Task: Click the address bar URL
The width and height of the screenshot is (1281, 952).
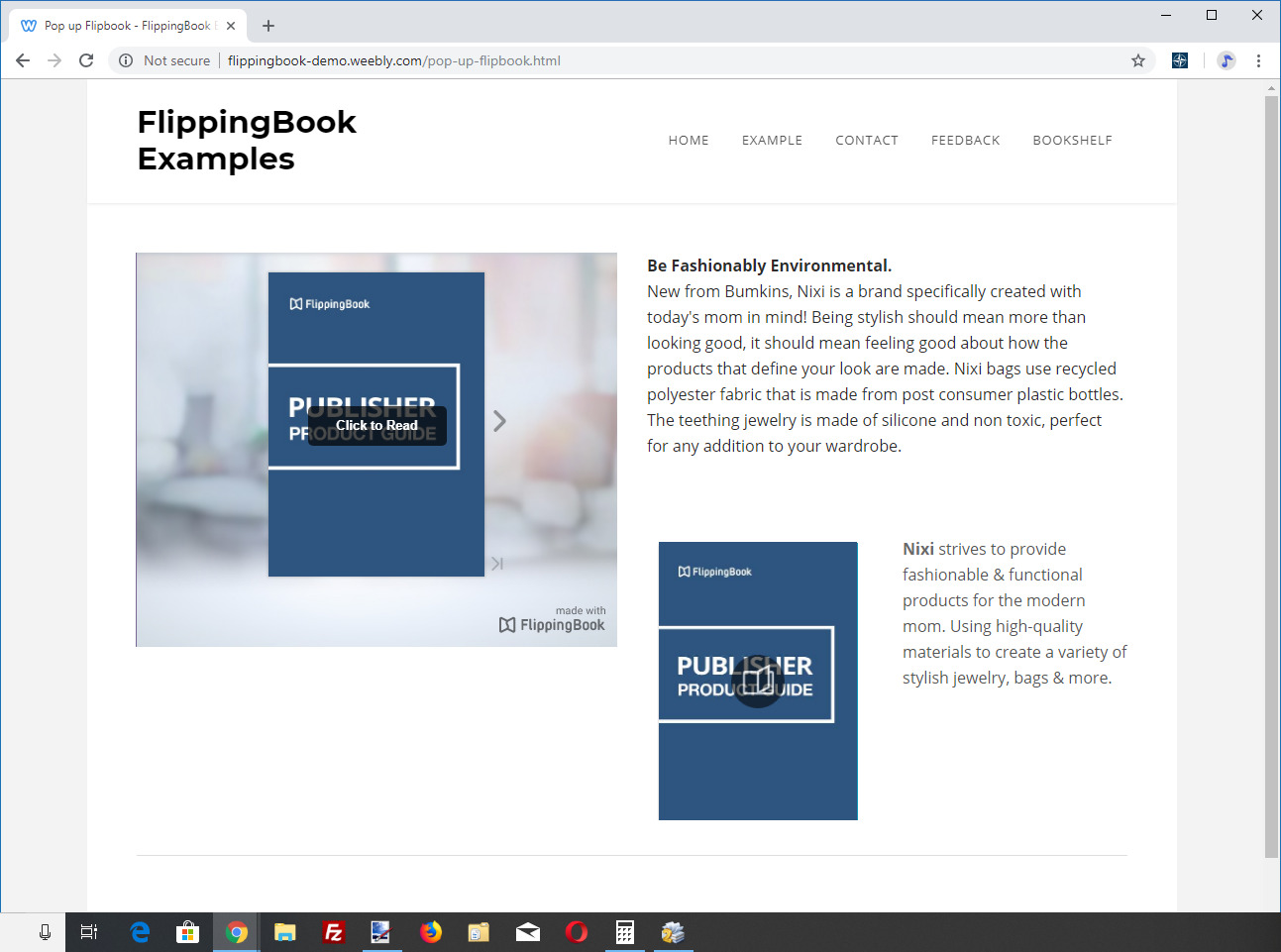Action: (394, 60)
